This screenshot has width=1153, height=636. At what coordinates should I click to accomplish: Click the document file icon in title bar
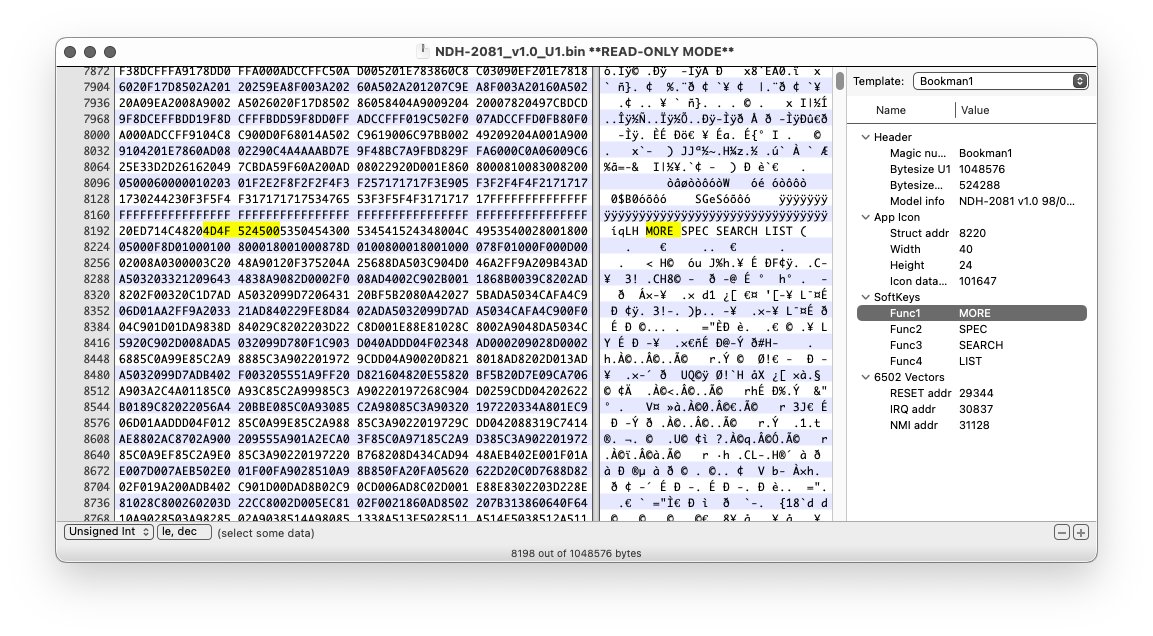pos(423,51)
